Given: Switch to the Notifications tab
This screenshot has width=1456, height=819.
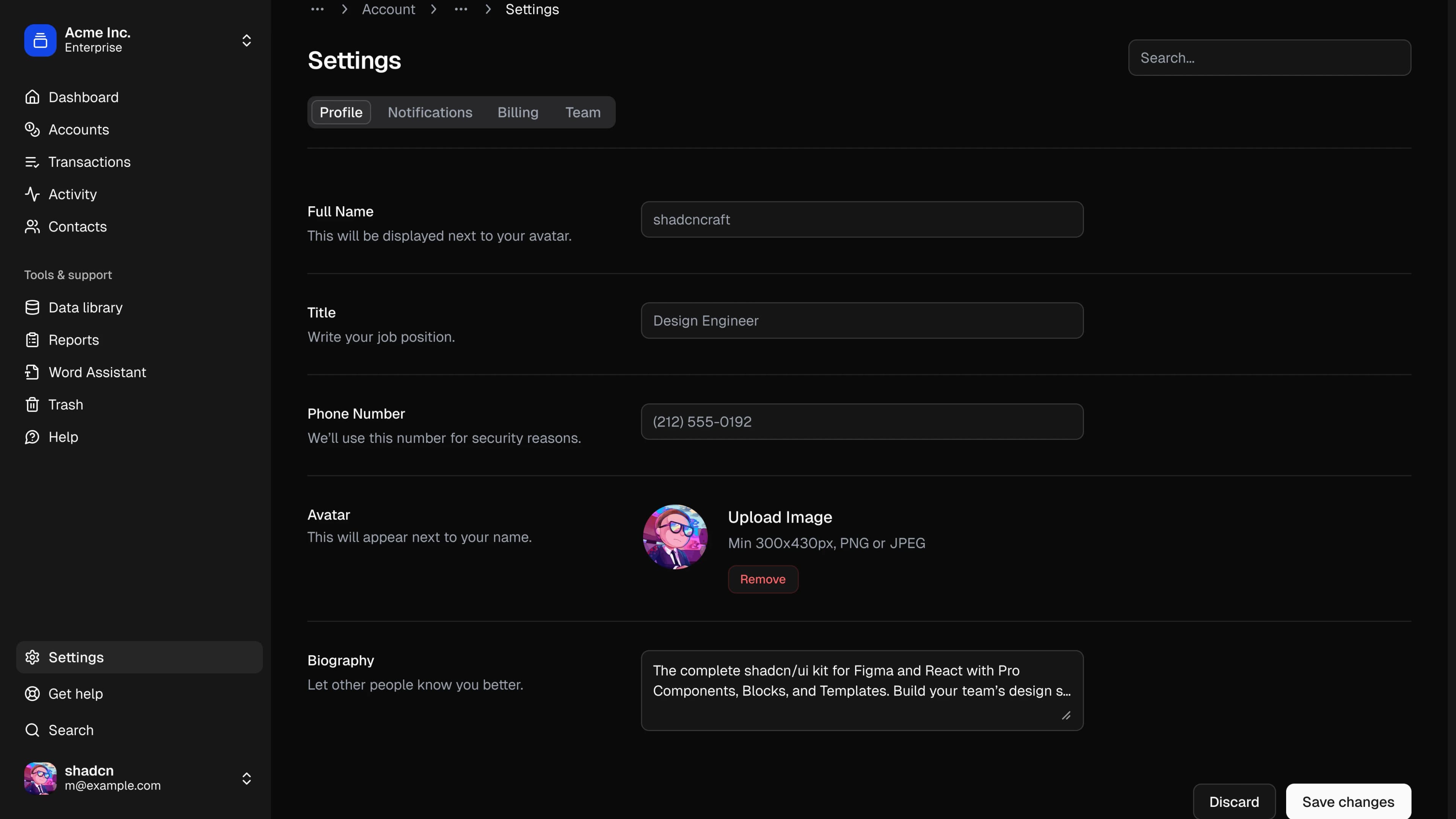Looking at the screenshot, I should click(430, 112).
